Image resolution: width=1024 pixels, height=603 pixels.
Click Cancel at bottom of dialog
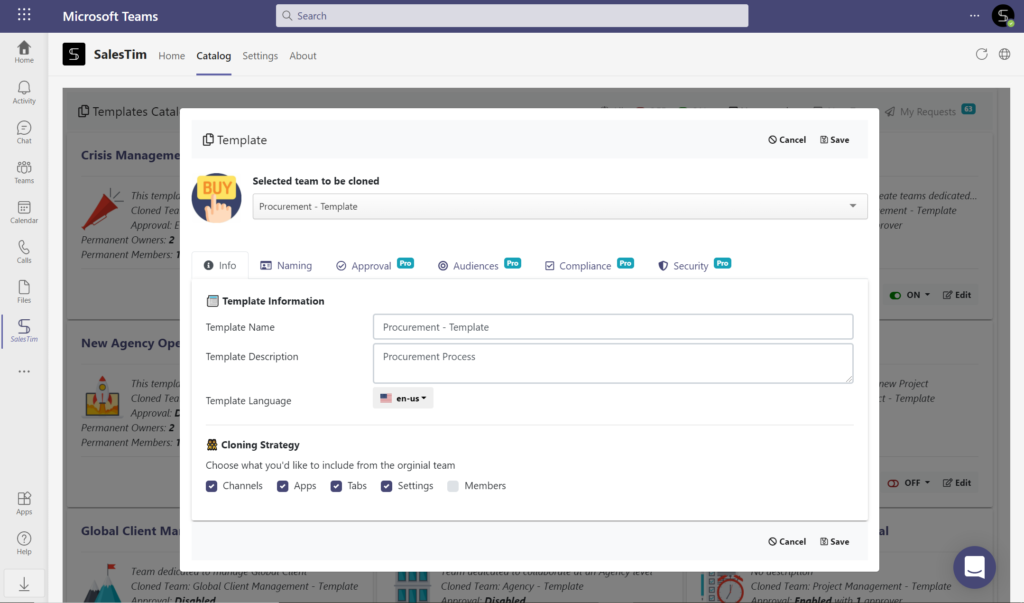[x=787, y=542]
